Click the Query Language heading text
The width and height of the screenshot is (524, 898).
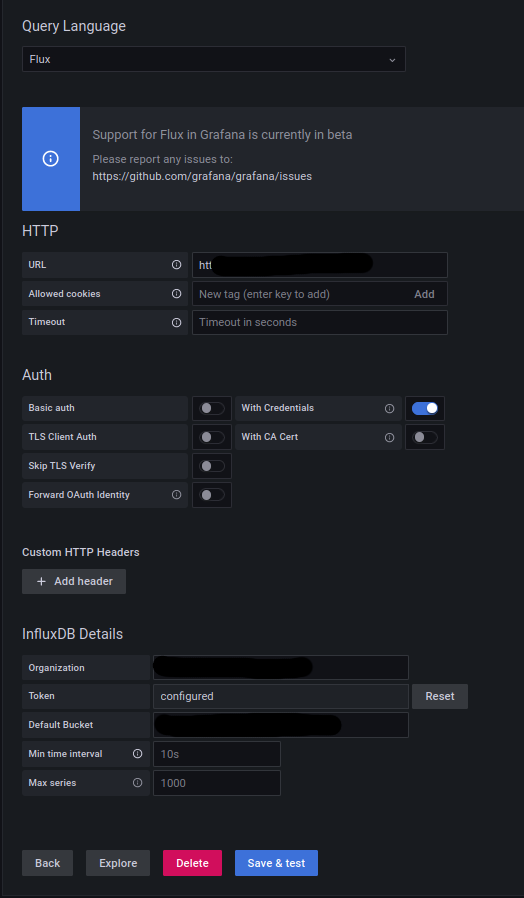[x=74, y=26]
